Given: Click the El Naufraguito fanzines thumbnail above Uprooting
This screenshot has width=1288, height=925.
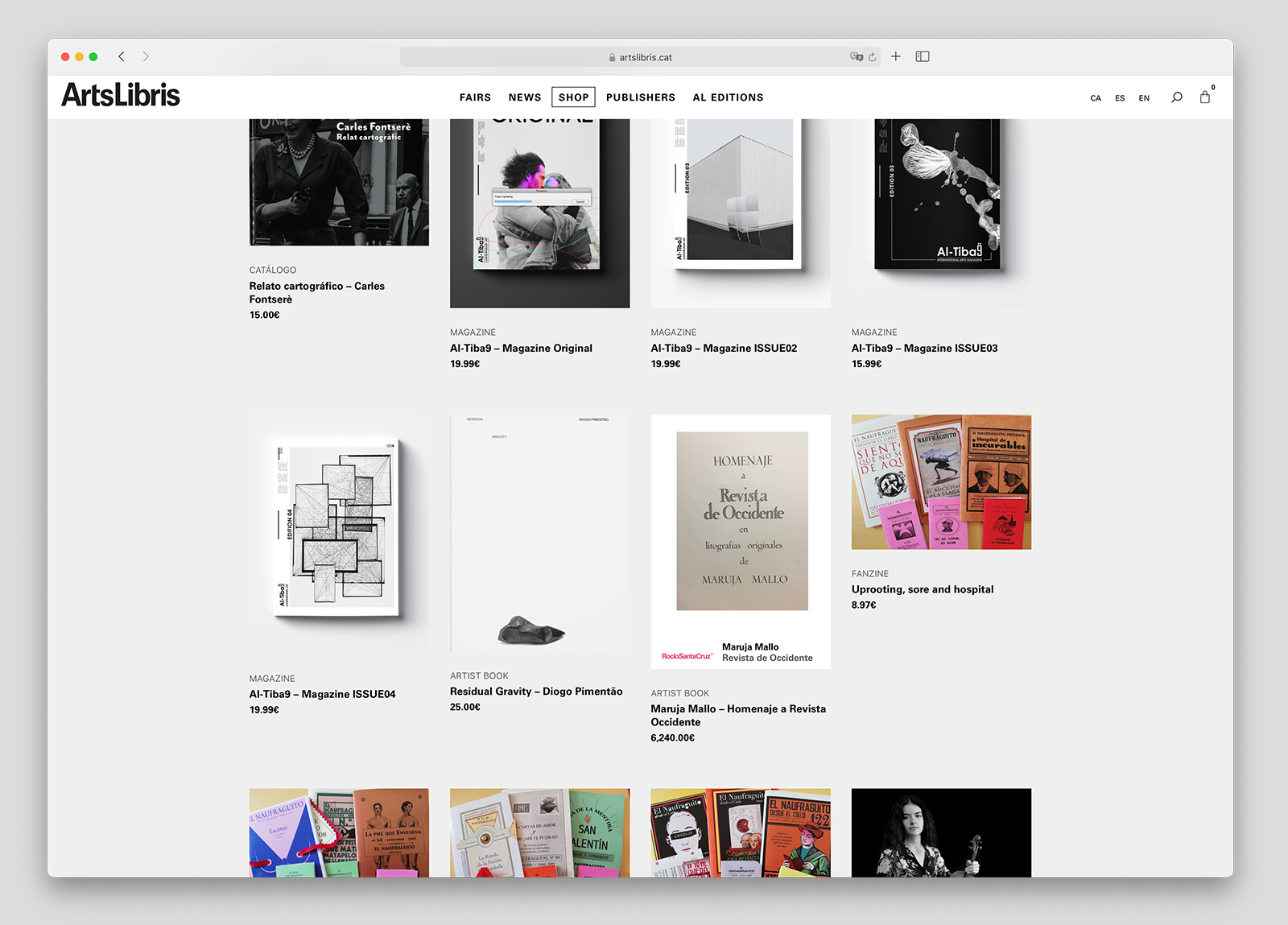Looking at the screenshot, I should (941, 482).
